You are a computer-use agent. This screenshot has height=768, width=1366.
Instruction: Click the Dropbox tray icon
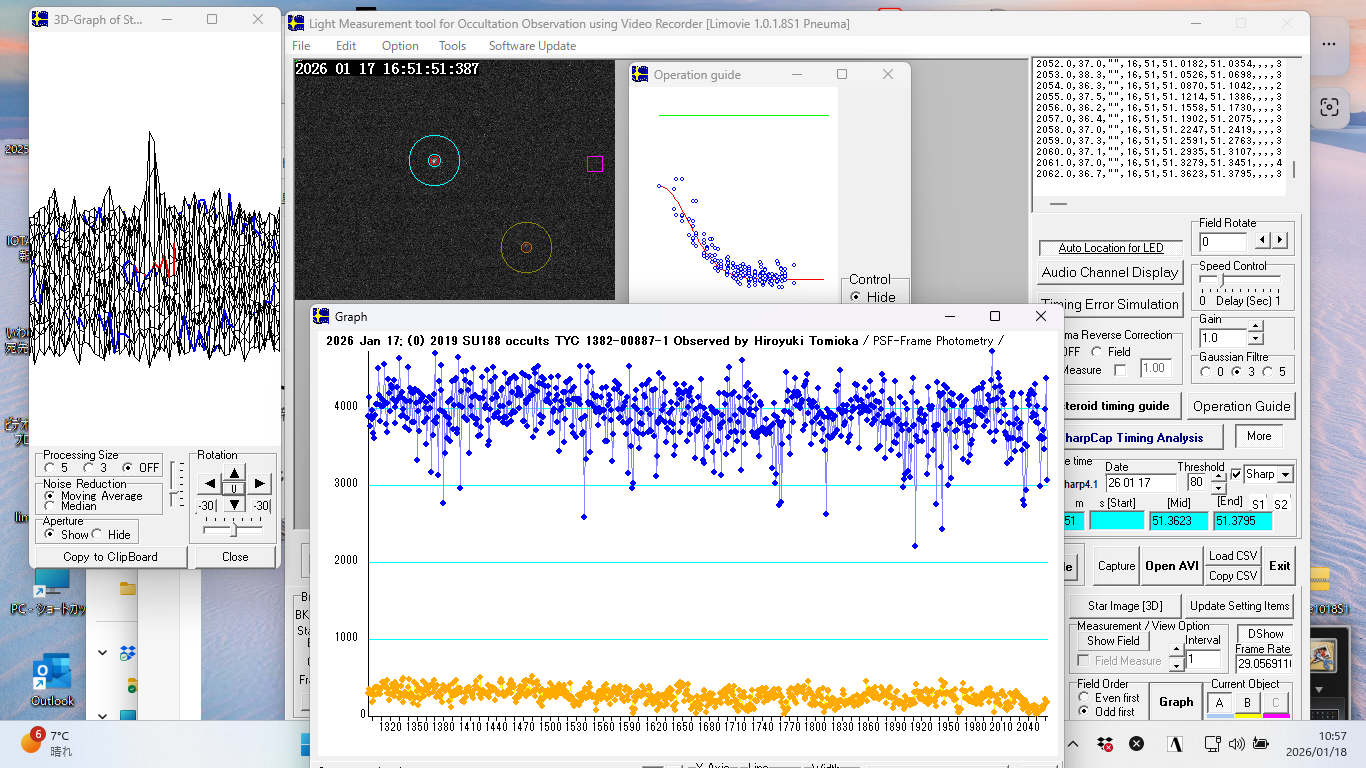[1106, 744]
